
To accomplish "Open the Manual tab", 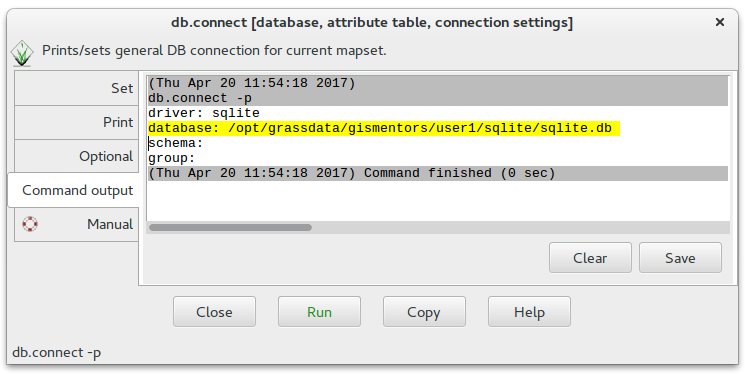I will 77,224.
